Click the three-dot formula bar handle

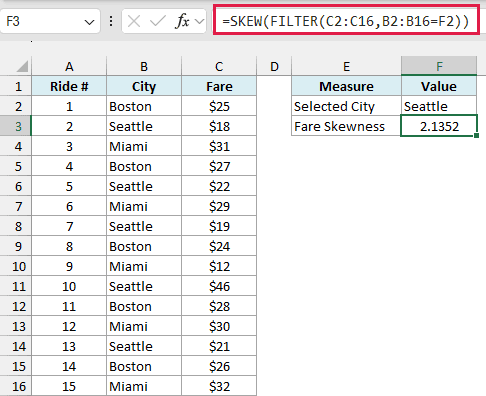(x=111, y=22)
